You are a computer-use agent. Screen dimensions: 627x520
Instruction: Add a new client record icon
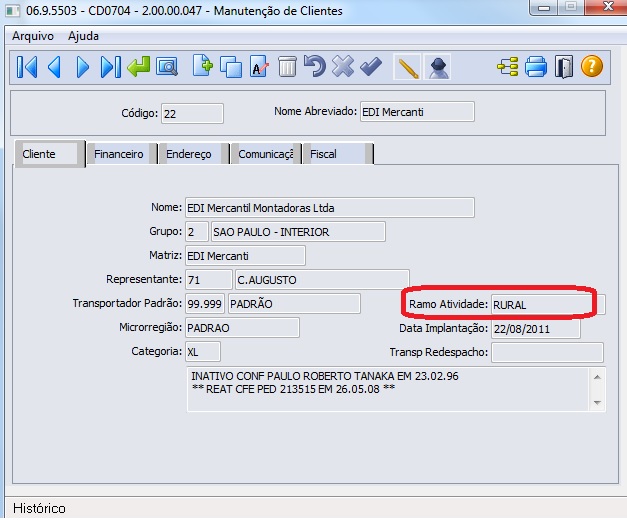(x=202, y=66)
